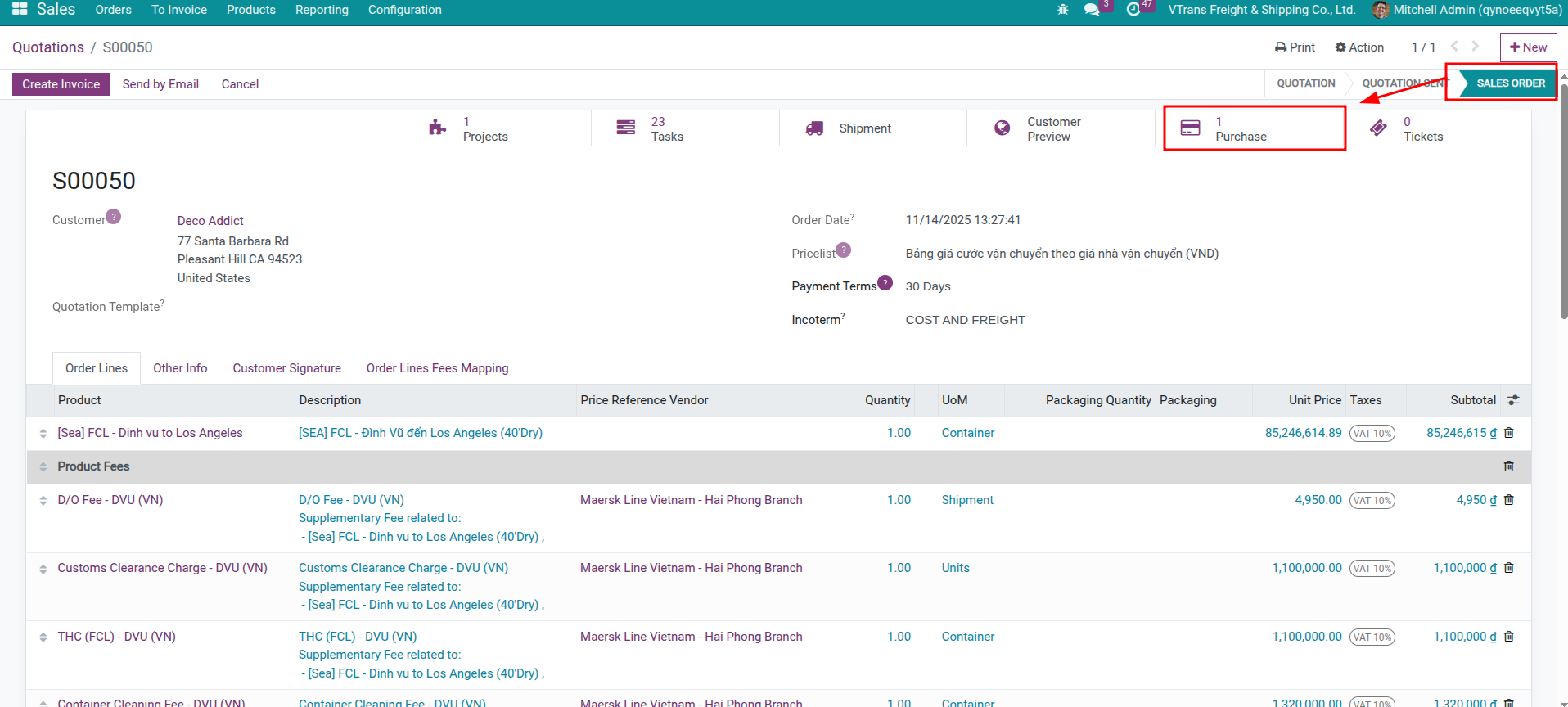Open the Reporting menu
The image size is (1568, 707).
[x=322, y=10]
